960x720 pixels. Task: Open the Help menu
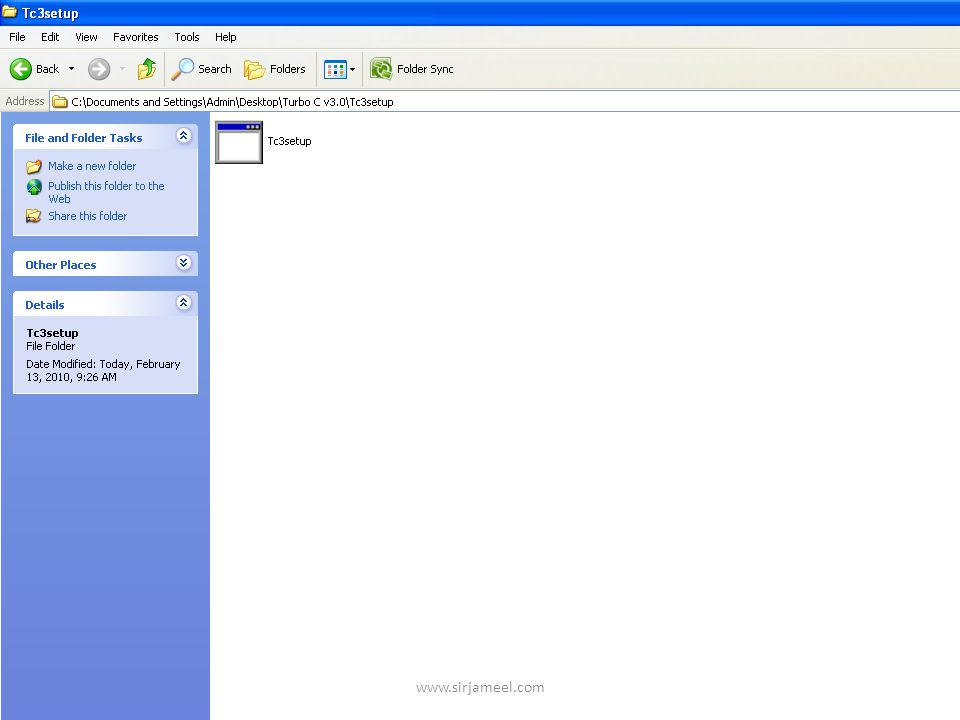click(225, 37)
